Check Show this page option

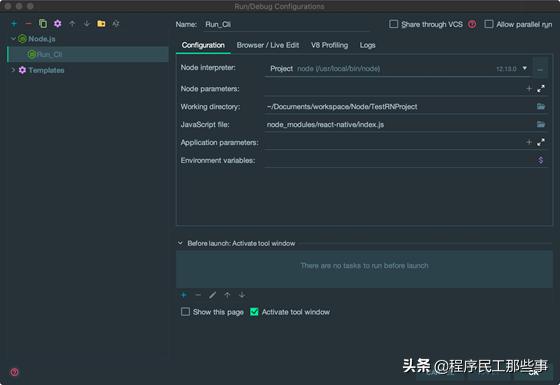[185, 312]
